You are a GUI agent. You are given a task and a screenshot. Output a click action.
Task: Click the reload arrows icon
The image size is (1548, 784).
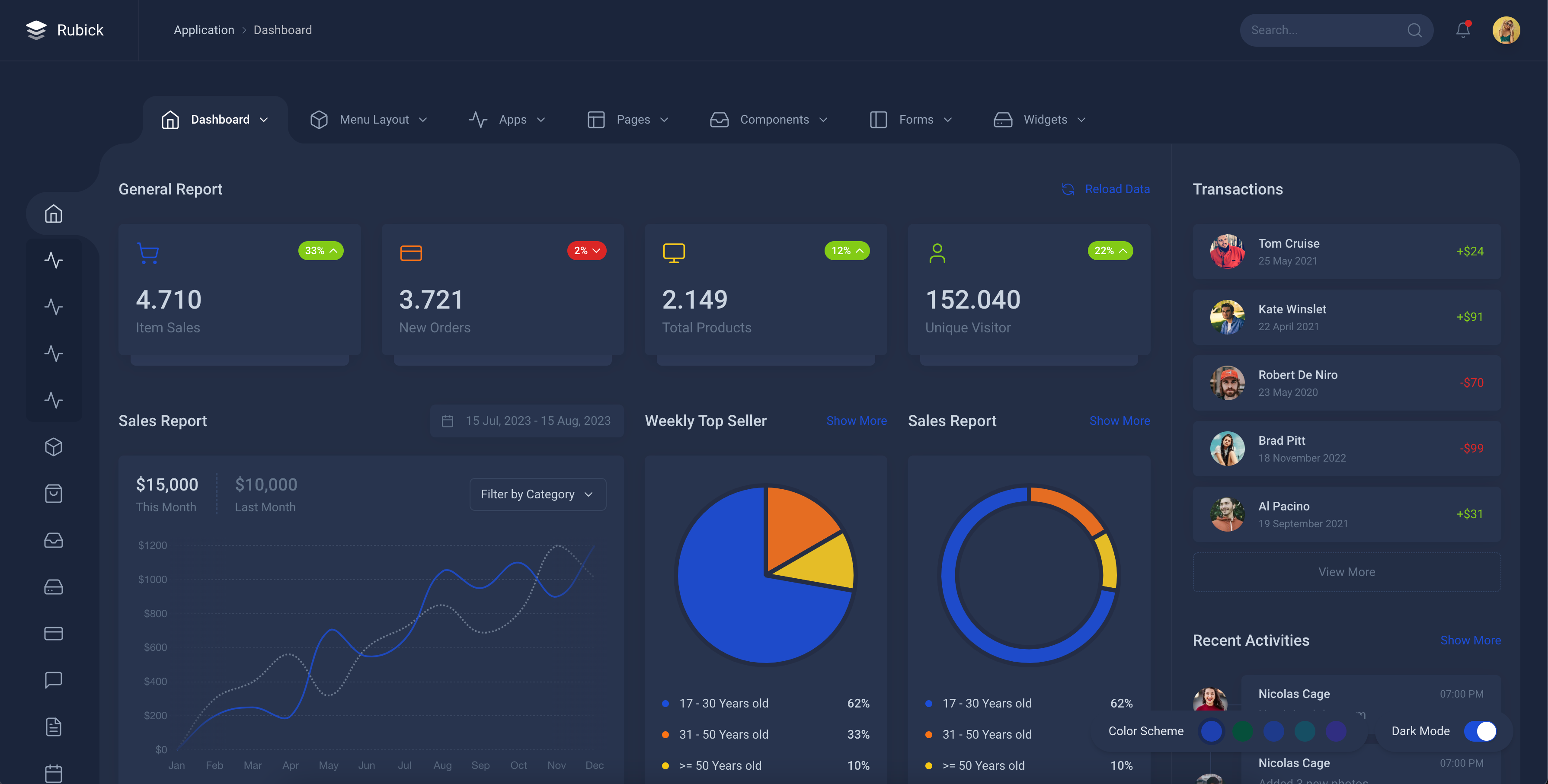click(1068, 189)
